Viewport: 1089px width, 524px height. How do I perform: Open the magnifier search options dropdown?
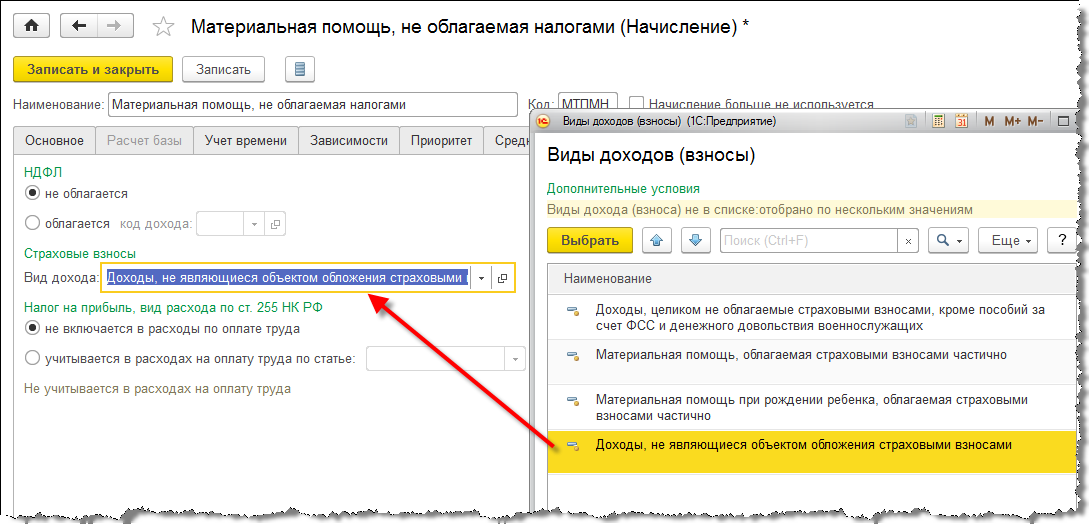pyautogui.click(x=948, y=240)
